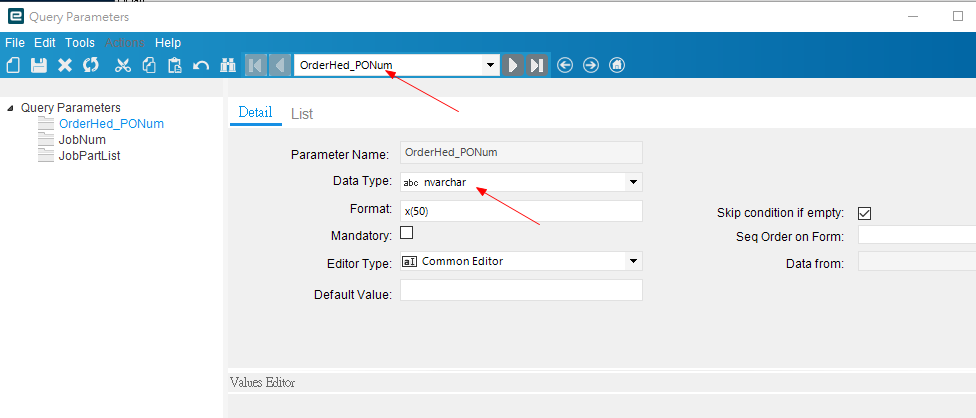Go to the previous record
Image resolution: width=976 pixels, height=418 pixels.
pos(280,65)
